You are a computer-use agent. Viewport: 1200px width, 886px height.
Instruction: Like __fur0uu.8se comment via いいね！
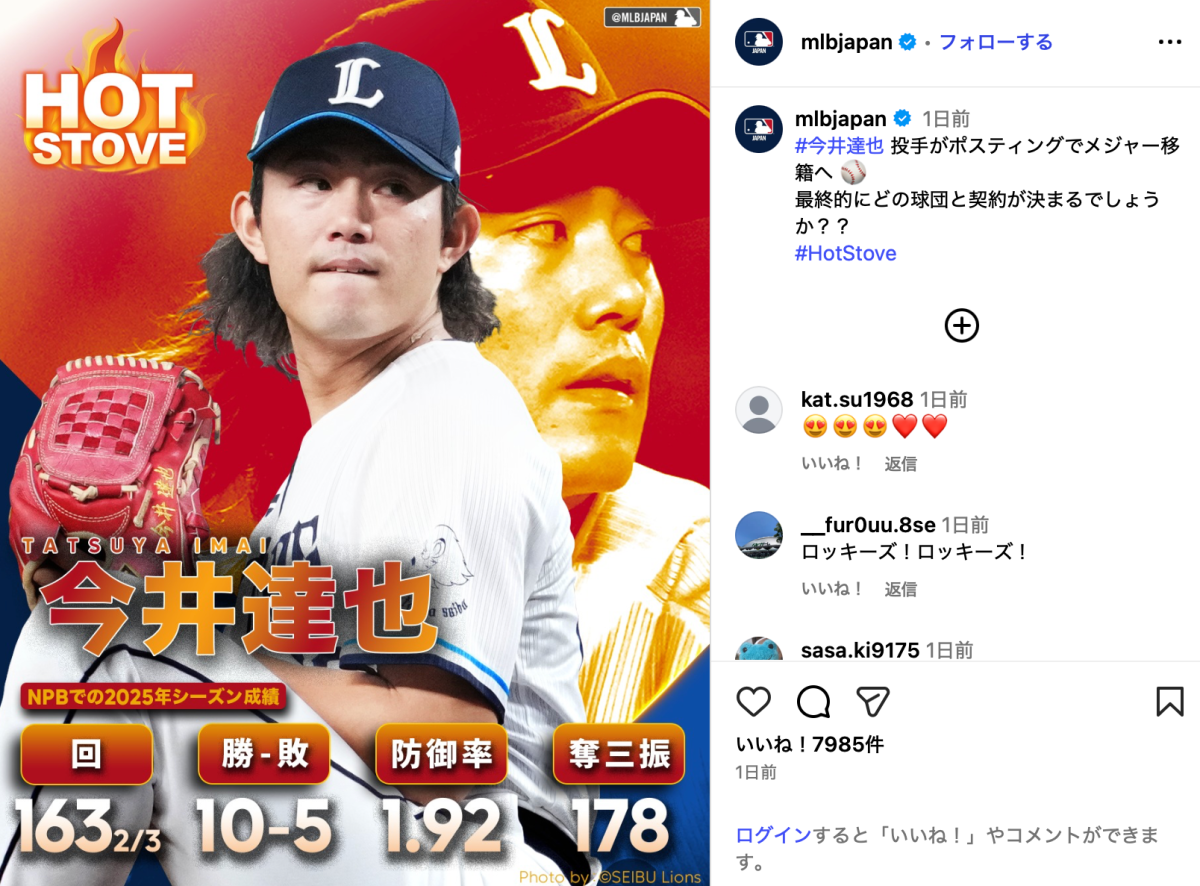(833, 589)
